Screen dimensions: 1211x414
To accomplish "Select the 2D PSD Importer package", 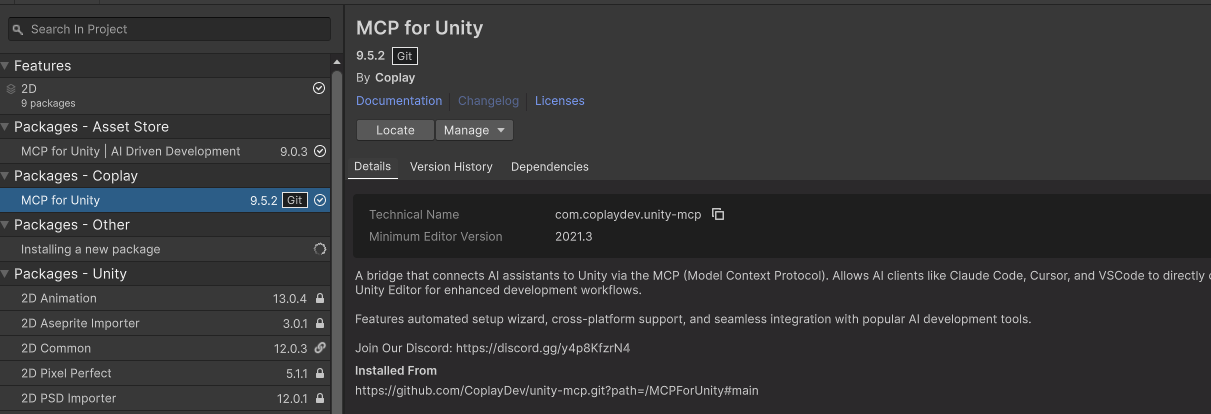I will [165, 398].
